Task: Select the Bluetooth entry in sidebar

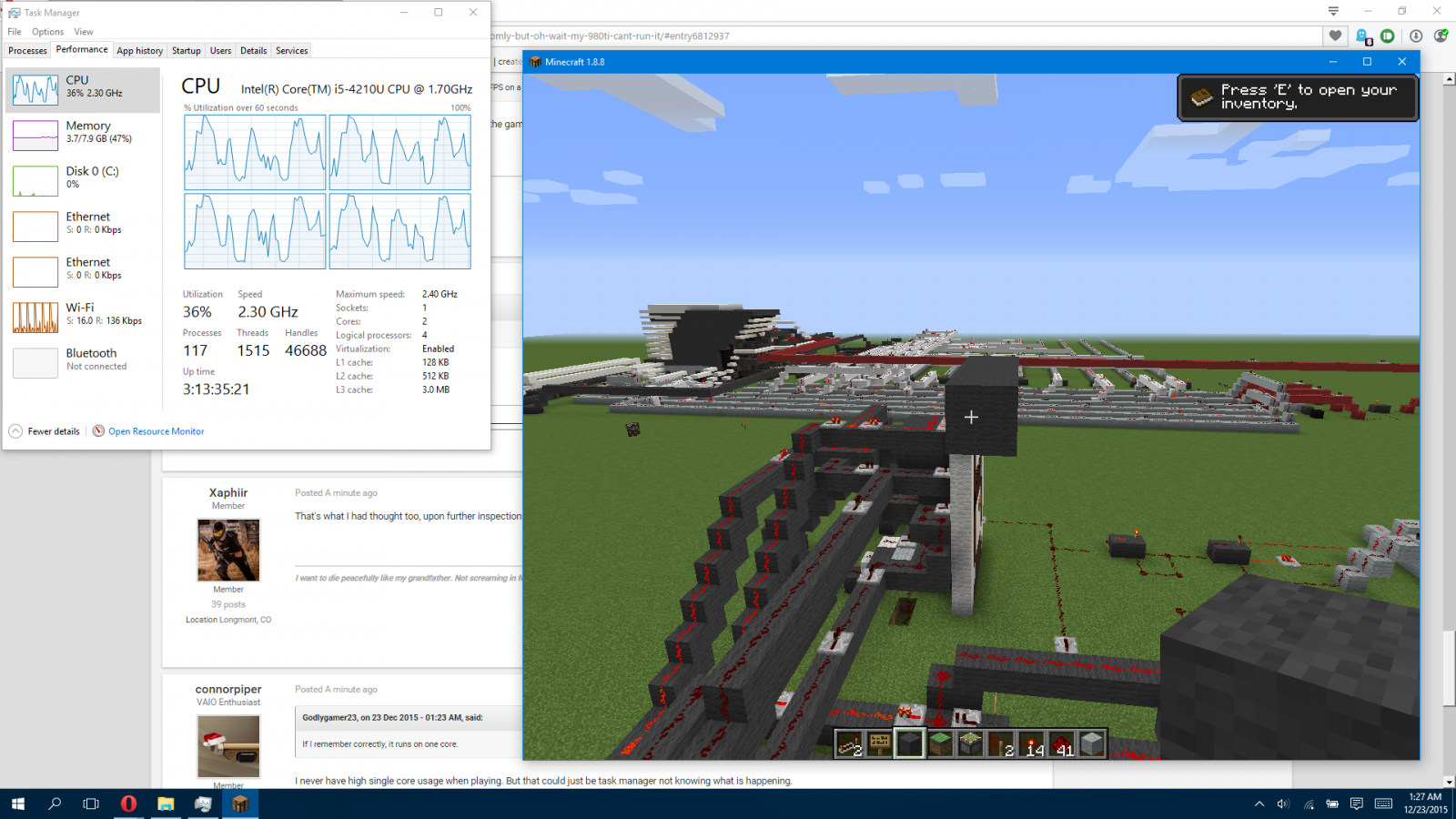Action: [x=83, y=363]
